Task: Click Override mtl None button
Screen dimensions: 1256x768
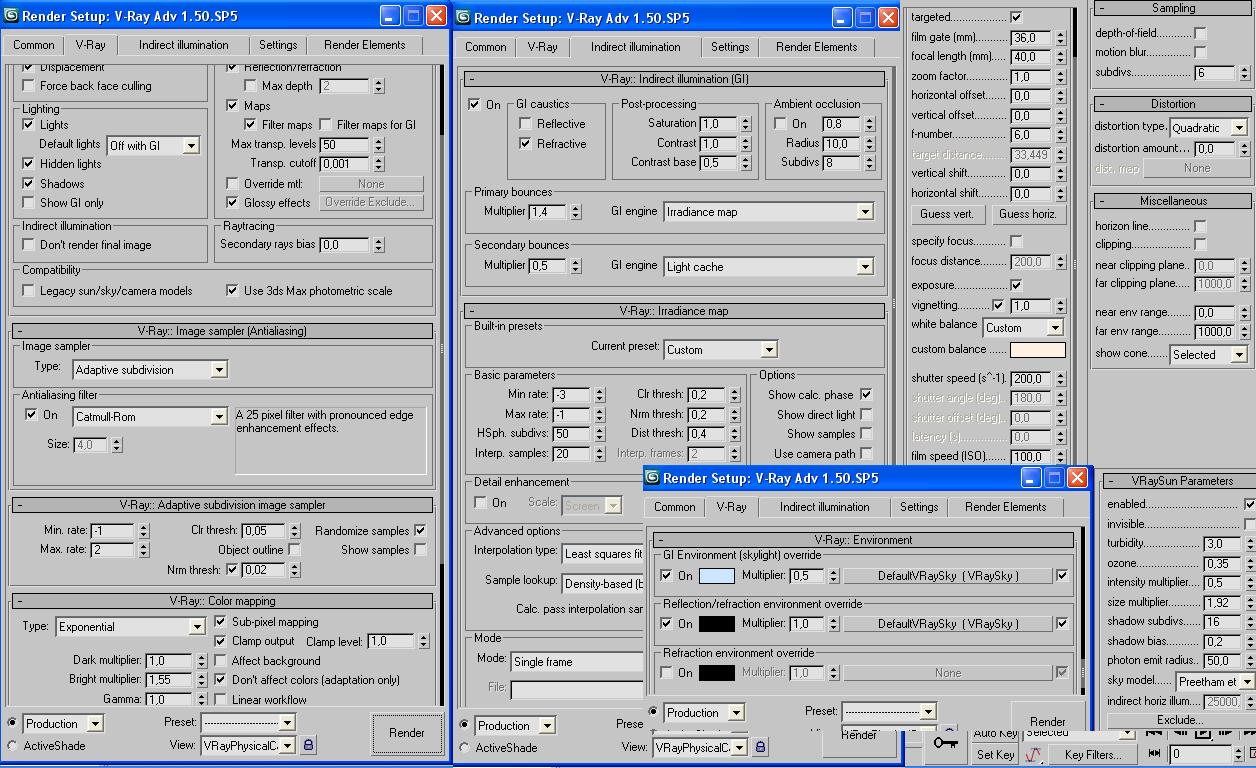Action: (371, 184)
